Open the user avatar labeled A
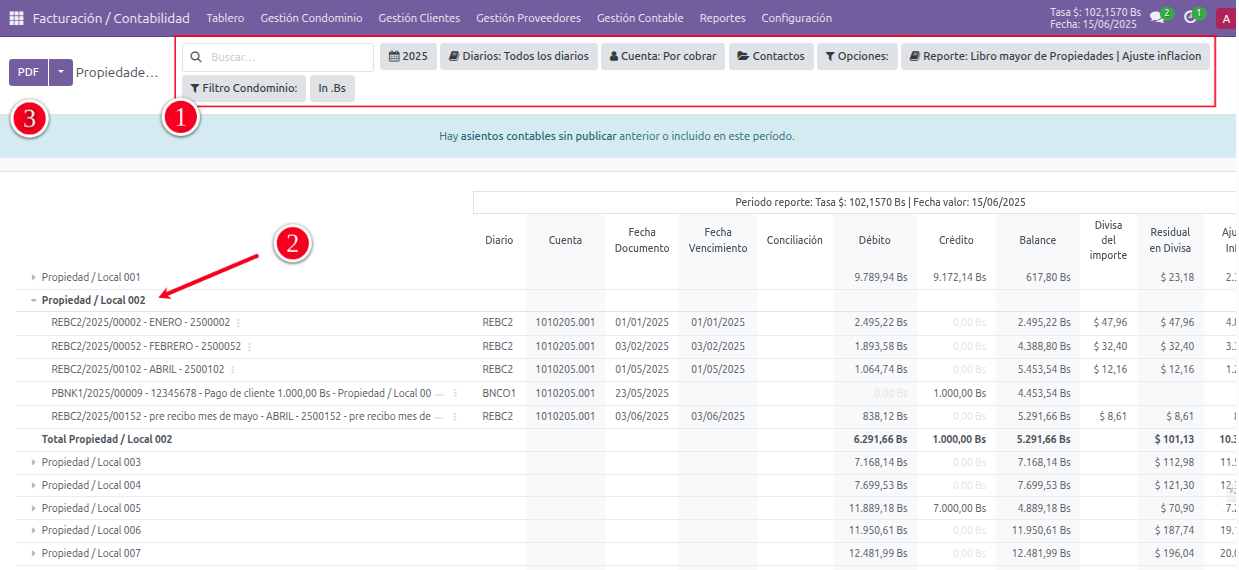The width and height of the screenshot is (1239, 570). (1226, 18)
